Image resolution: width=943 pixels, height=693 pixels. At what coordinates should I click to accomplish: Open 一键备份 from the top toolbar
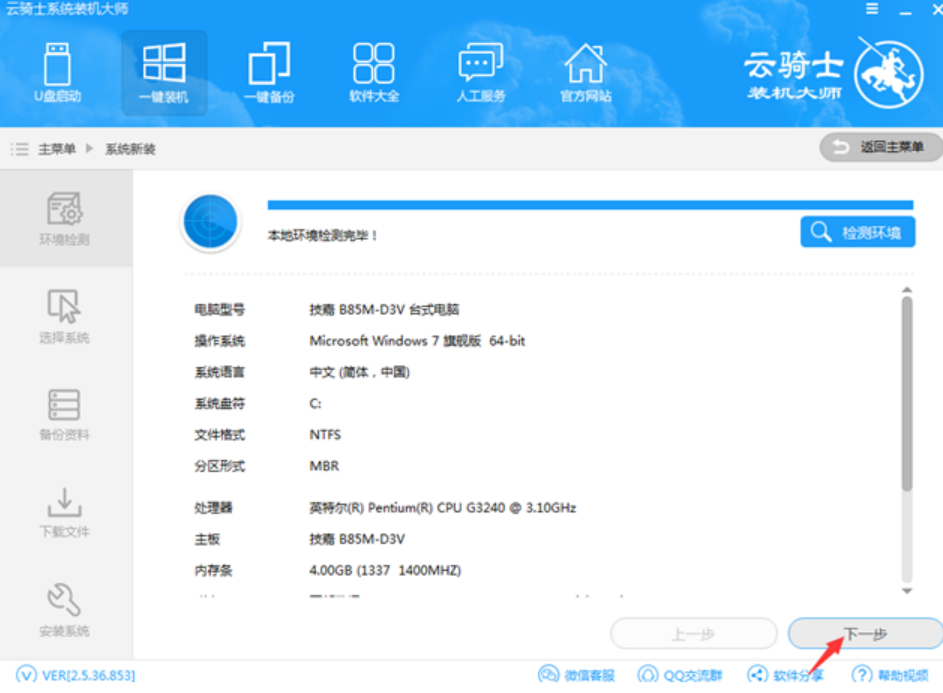(x=269, y=73)
